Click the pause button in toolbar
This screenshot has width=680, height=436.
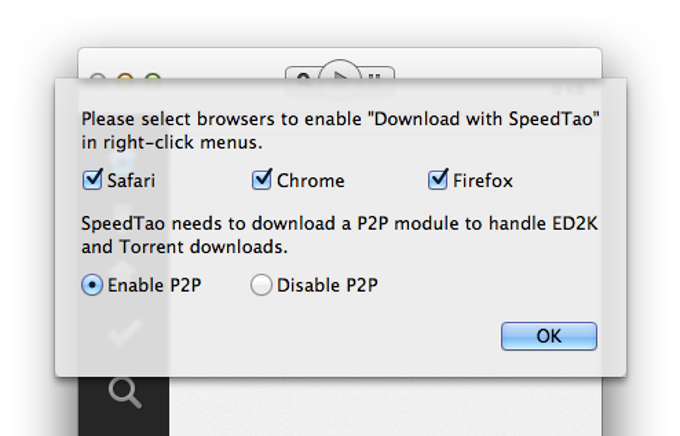(x=375, y=76)
